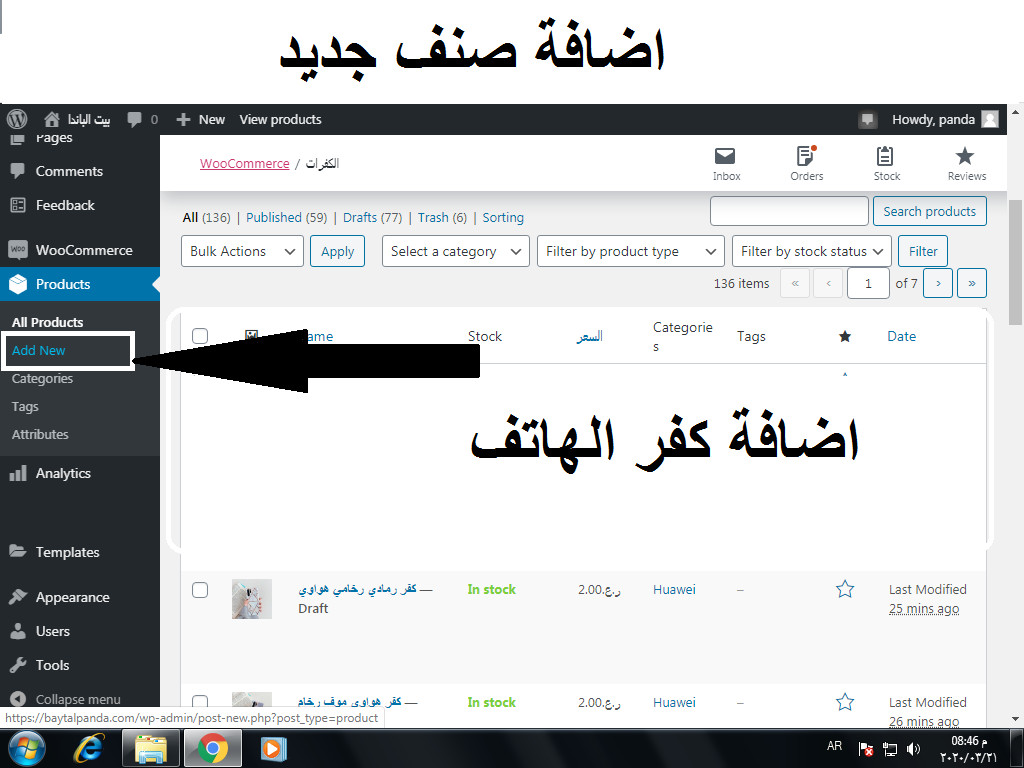Open the site home icon بيت الباندا
Image resolution: width=1024 pixels, height=768 pixels.
[x=77, y=120]
